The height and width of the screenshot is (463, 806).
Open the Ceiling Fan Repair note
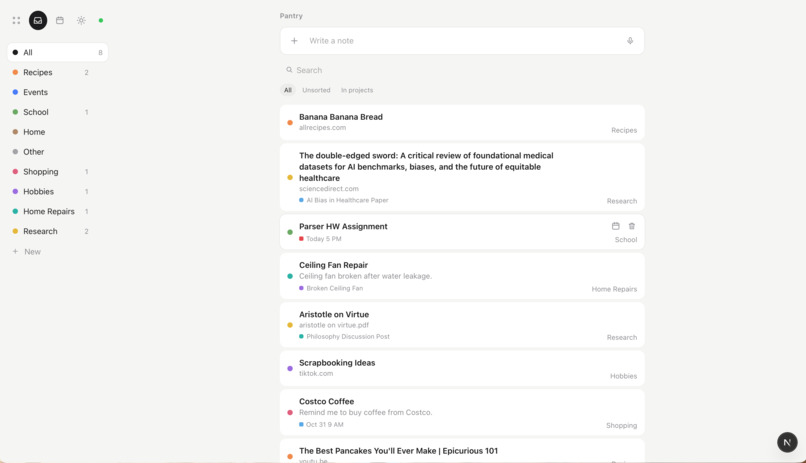462,276
